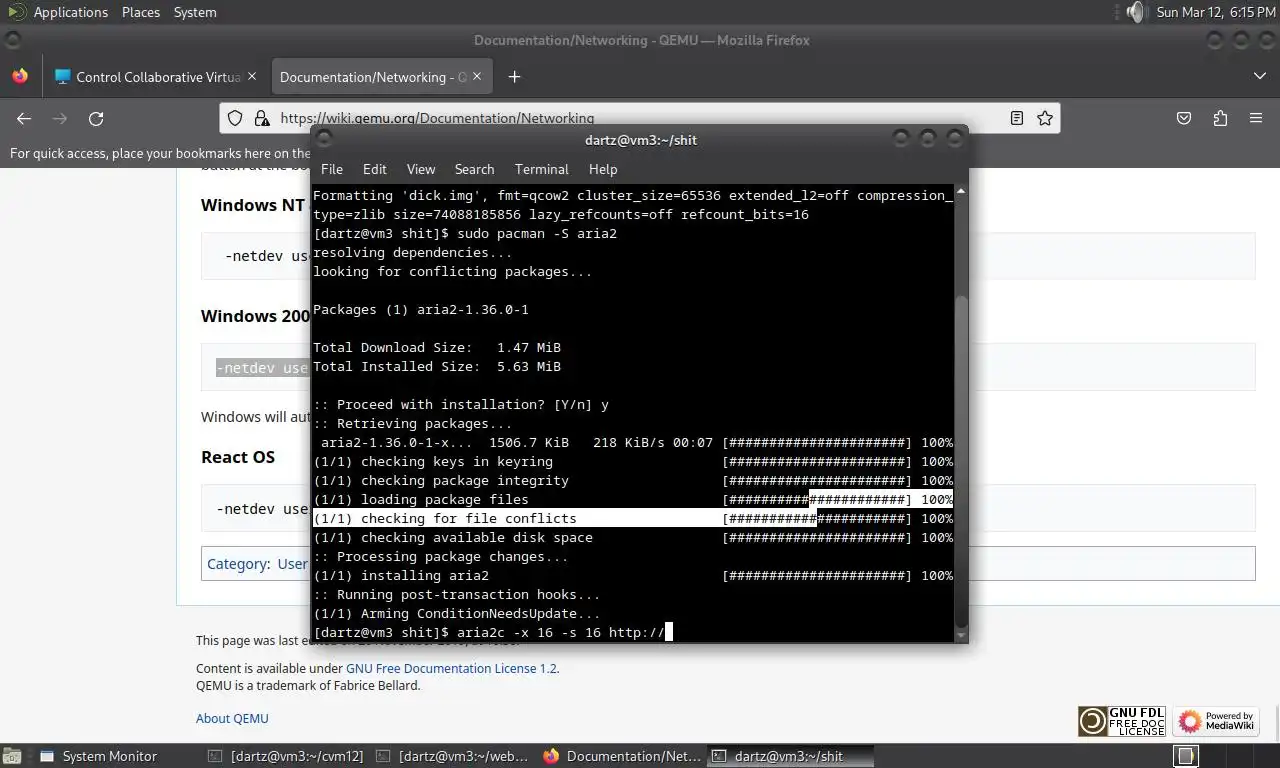Open a new Firefox tab with plus button

[514, 77]
